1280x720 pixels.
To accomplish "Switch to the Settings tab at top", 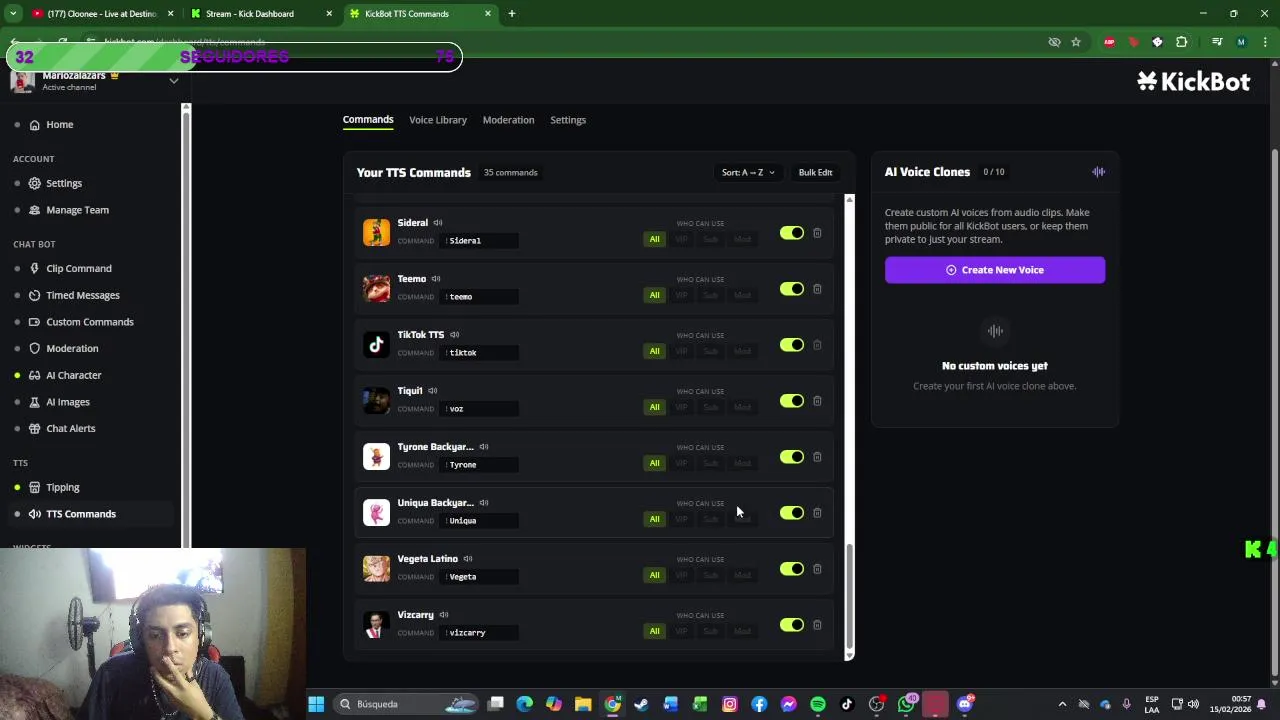I will [x=568, y=120].
